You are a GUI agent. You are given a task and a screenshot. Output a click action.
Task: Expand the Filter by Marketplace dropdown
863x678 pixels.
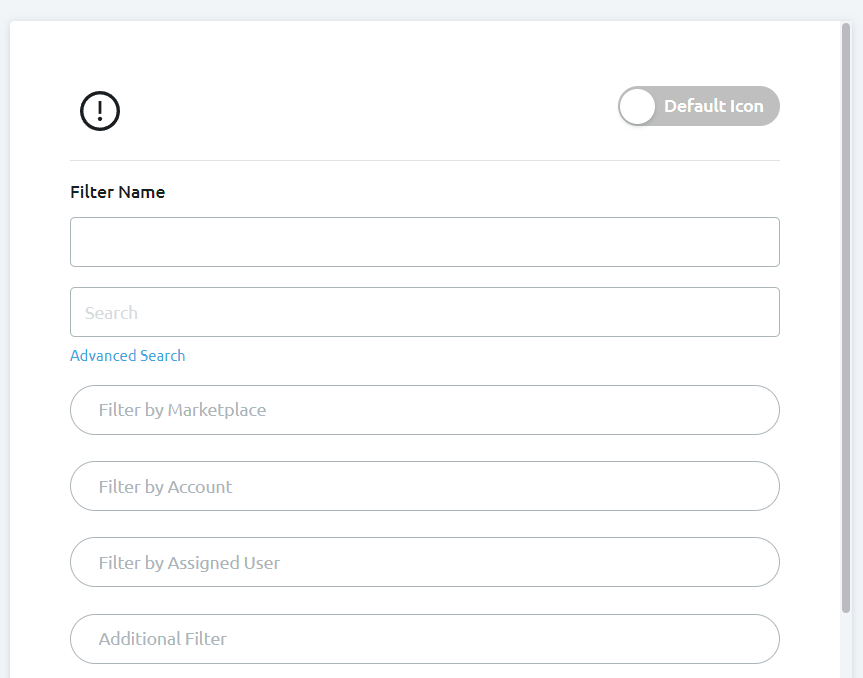click(x=424, y=410)
